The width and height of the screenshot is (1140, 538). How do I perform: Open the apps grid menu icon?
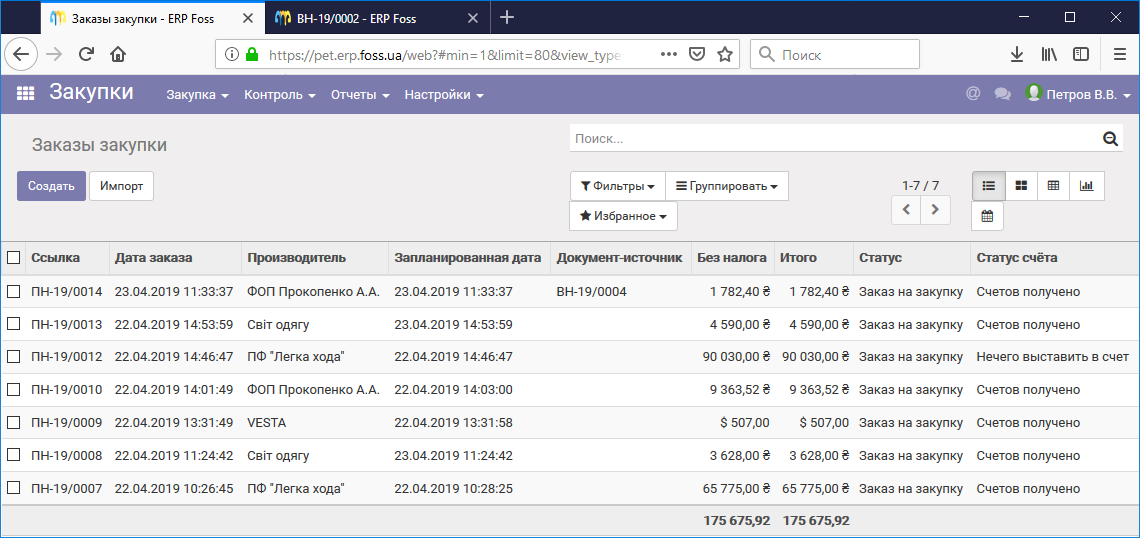click(25, 94)
